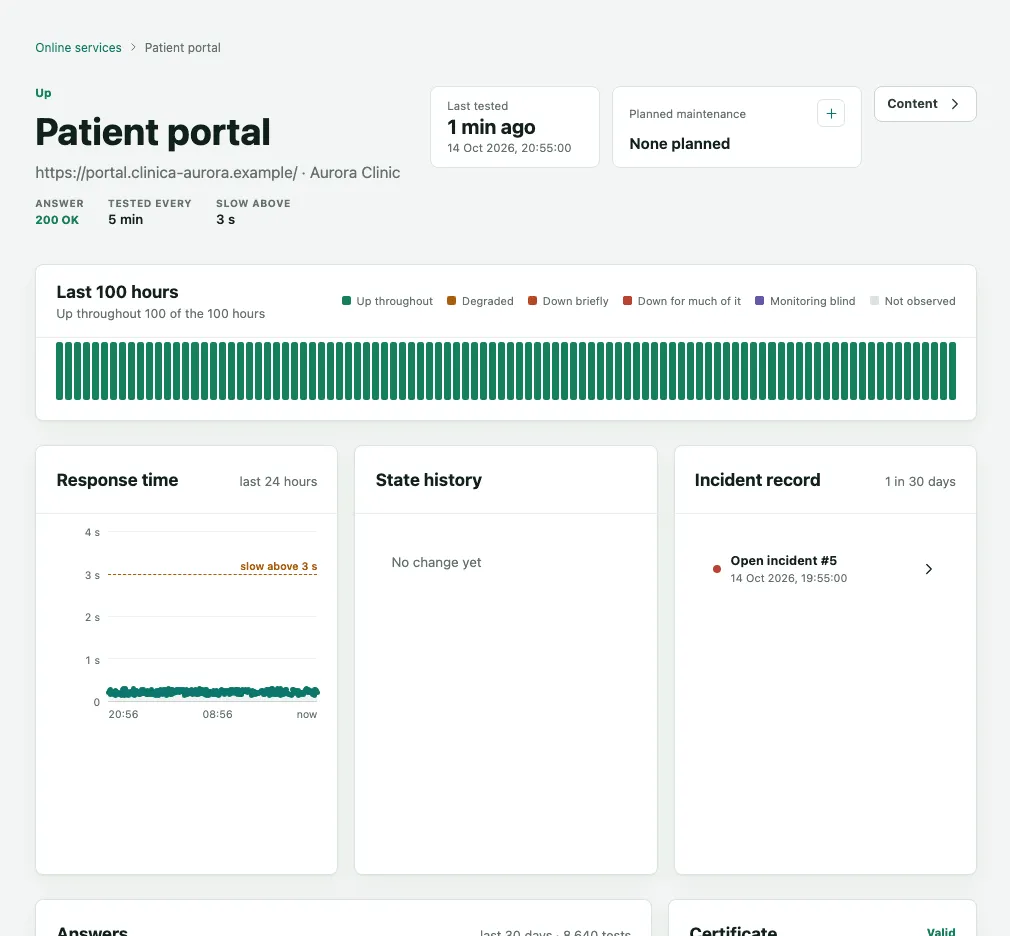This screenshot has width=1010, height=936.
Task: Add planned maintenance with the plus icon
Action: tap(831, 113)
